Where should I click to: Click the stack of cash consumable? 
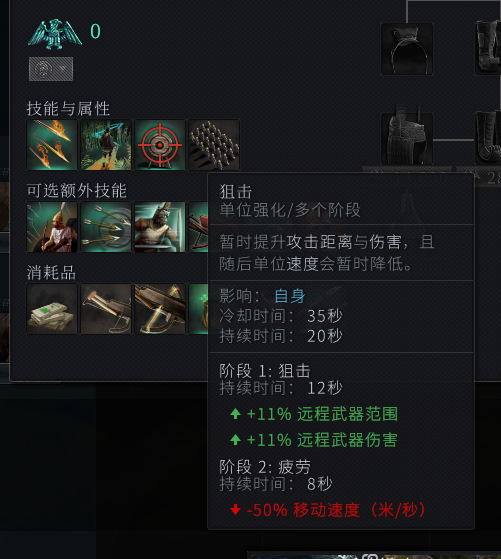[52, 309]
